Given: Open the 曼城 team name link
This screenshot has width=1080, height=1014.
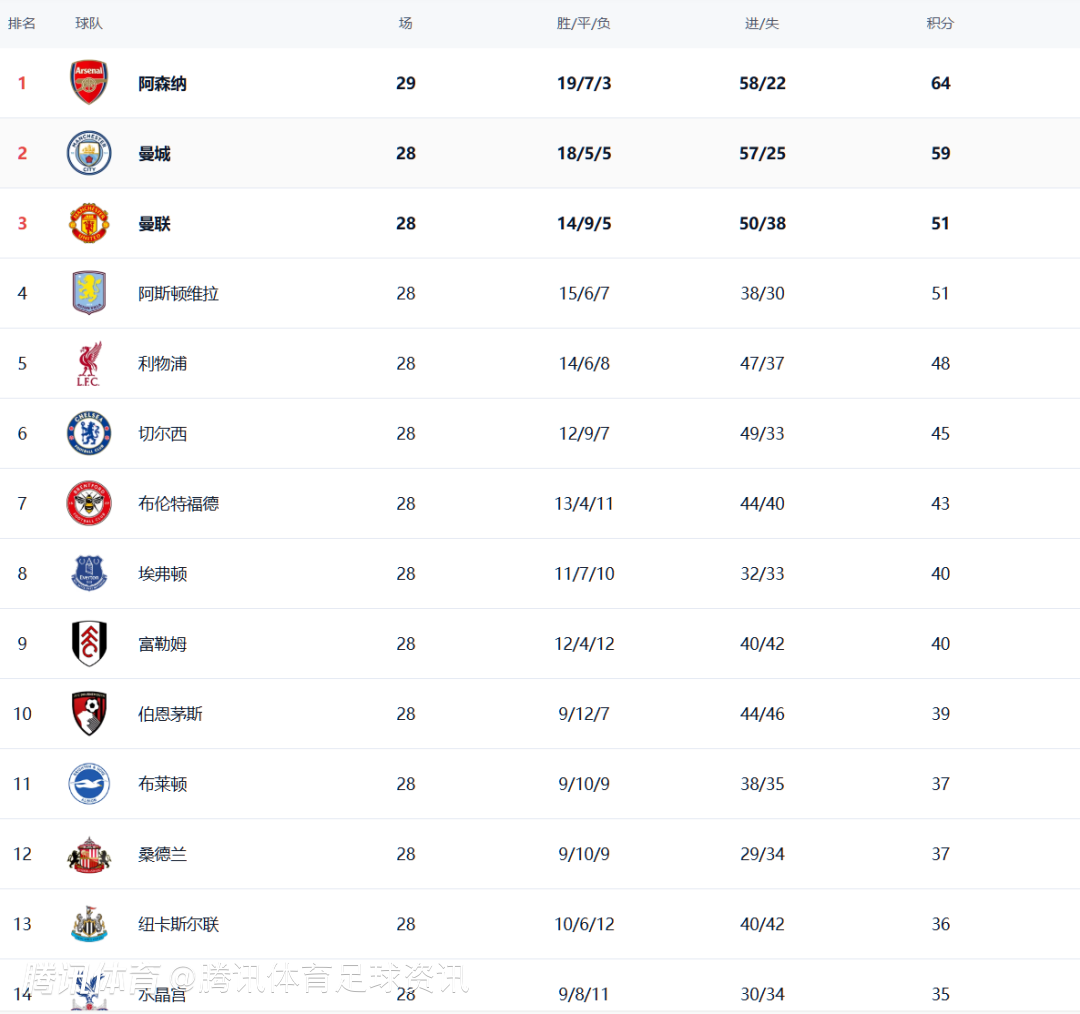Looking at the screenshot, I should coord(154,154).
